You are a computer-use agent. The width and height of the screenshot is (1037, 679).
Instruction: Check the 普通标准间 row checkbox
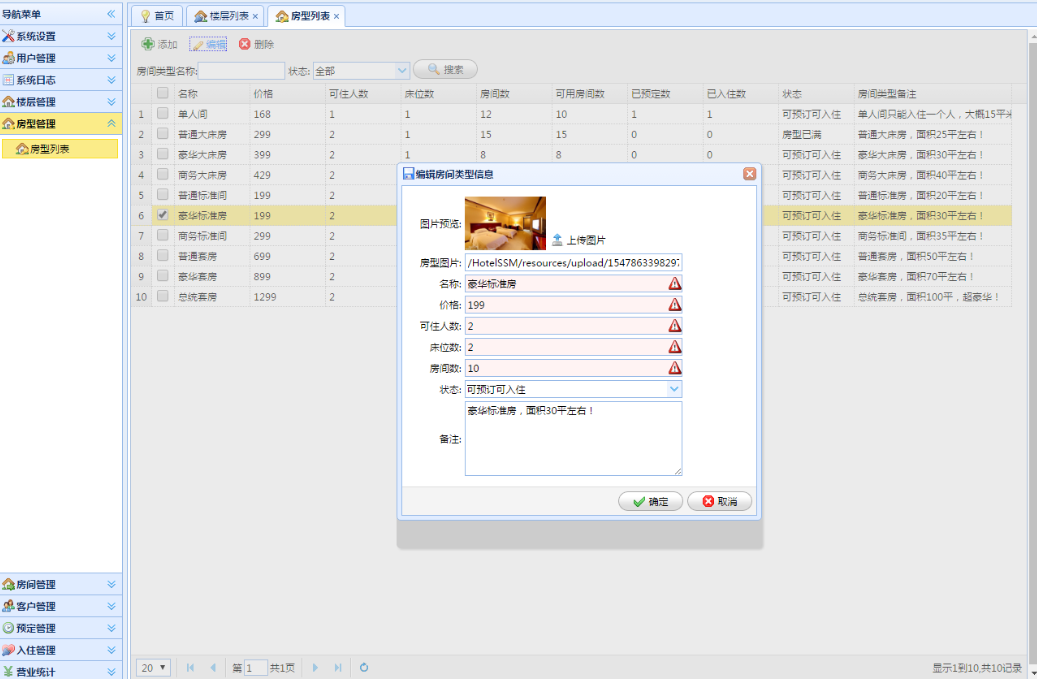(x=162, y=194)
